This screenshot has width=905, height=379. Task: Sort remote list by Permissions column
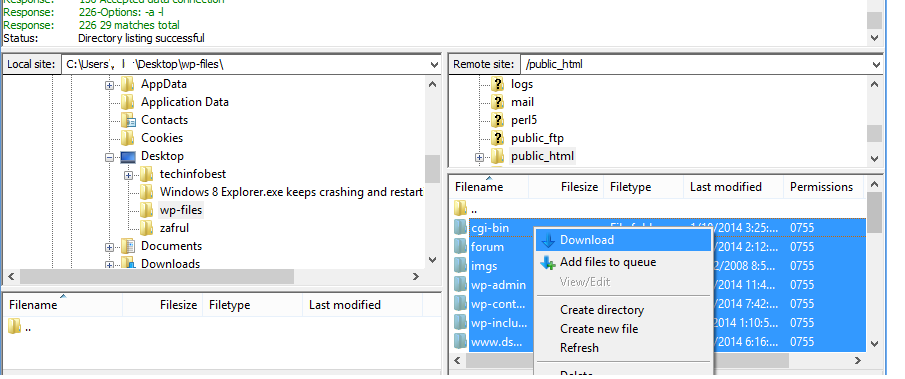[823, 187]
